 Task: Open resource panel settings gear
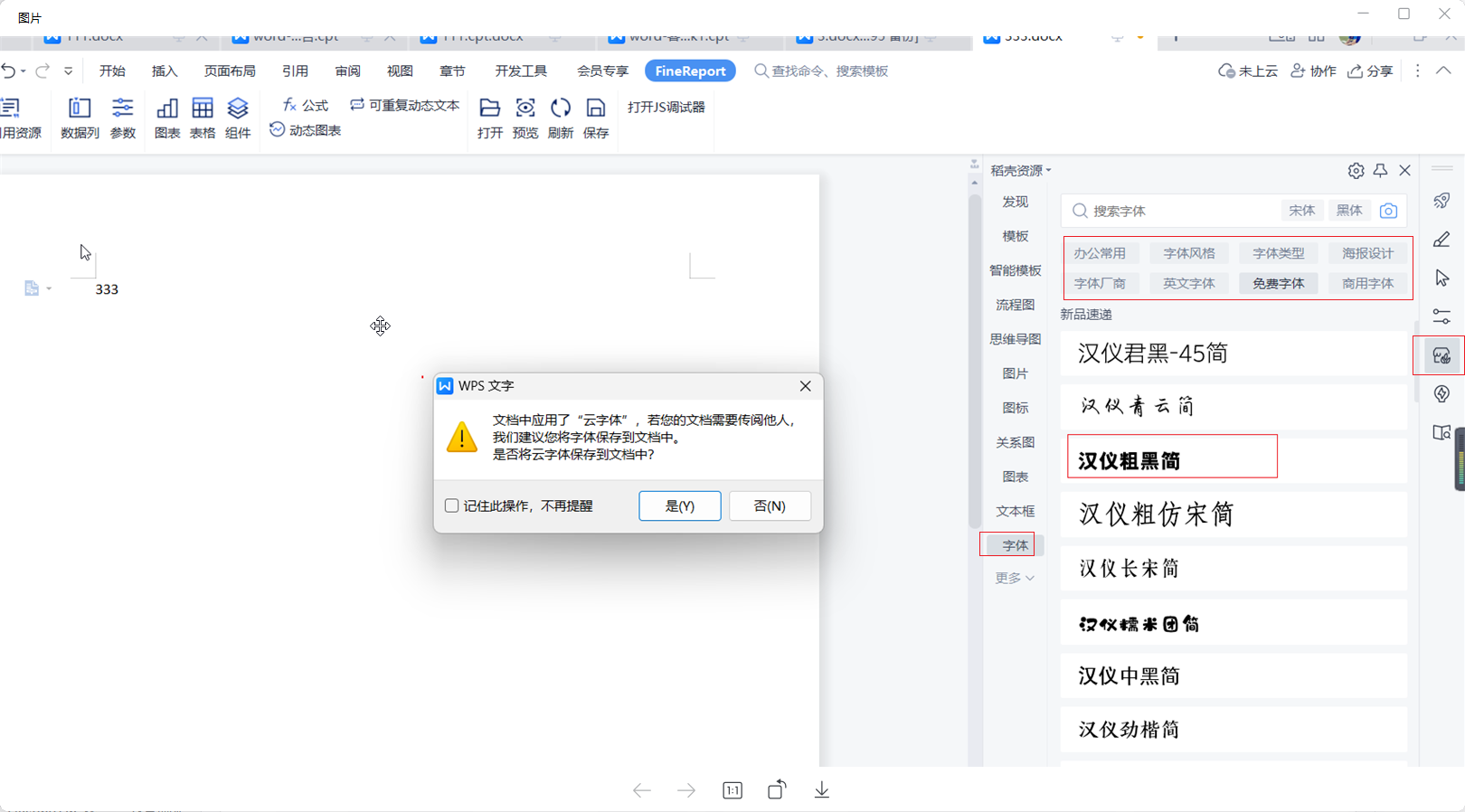[x=1356, y=170]
